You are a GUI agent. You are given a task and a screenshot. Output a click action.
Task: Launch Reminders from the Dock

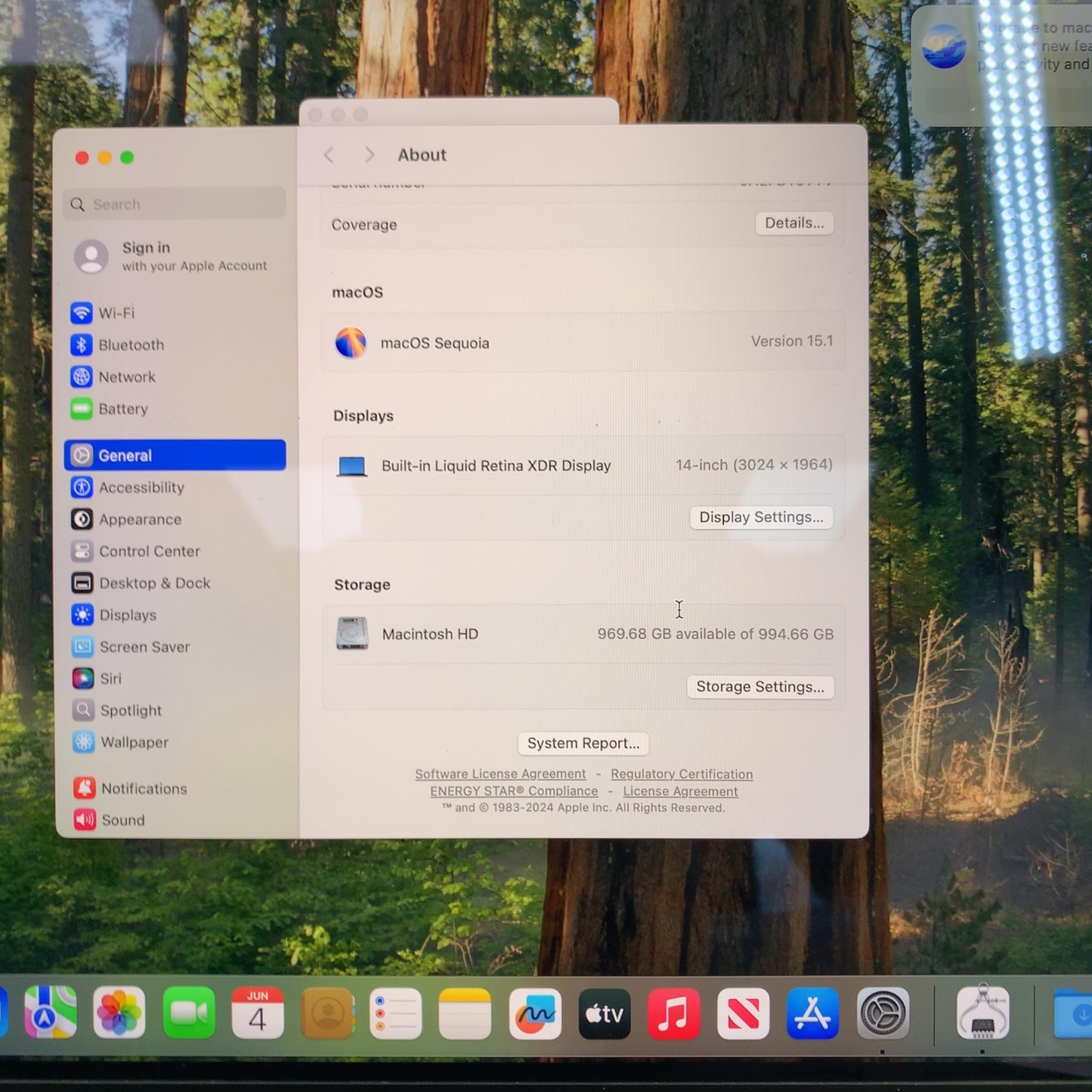pos(396,1013)
